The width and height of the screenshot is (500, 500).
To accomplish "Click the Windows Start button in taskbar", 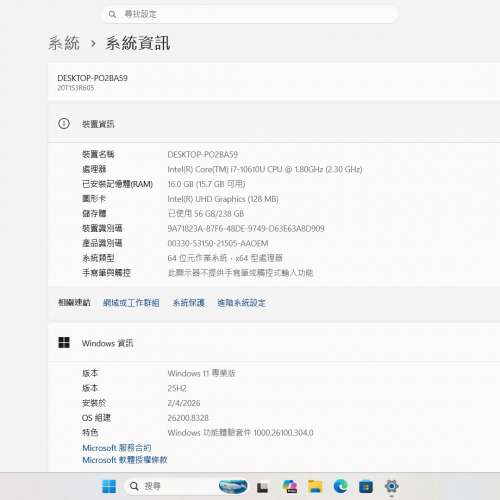I will tap(109, 486).
